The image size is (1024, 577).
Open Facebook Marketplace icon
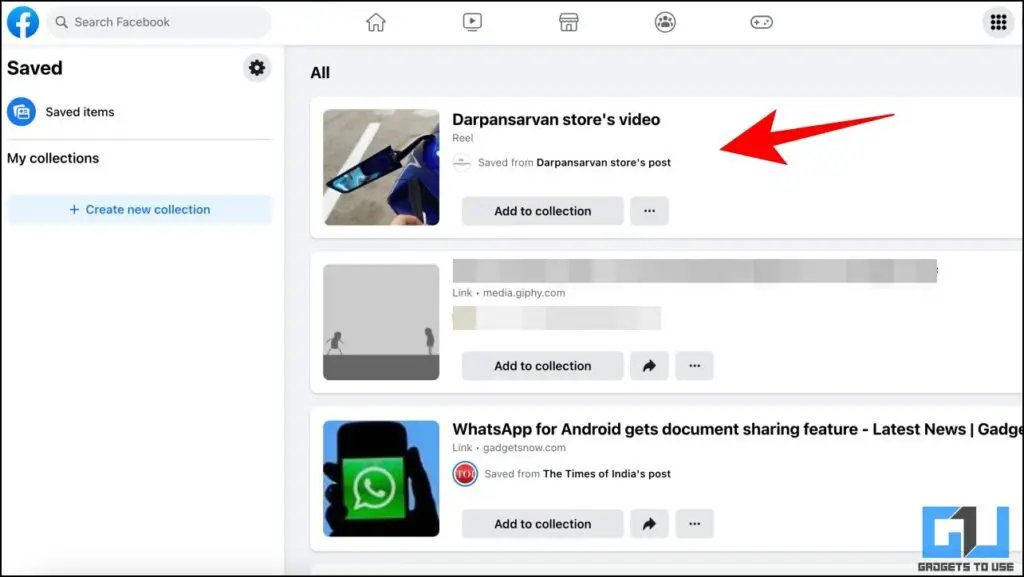click(567, 21)
